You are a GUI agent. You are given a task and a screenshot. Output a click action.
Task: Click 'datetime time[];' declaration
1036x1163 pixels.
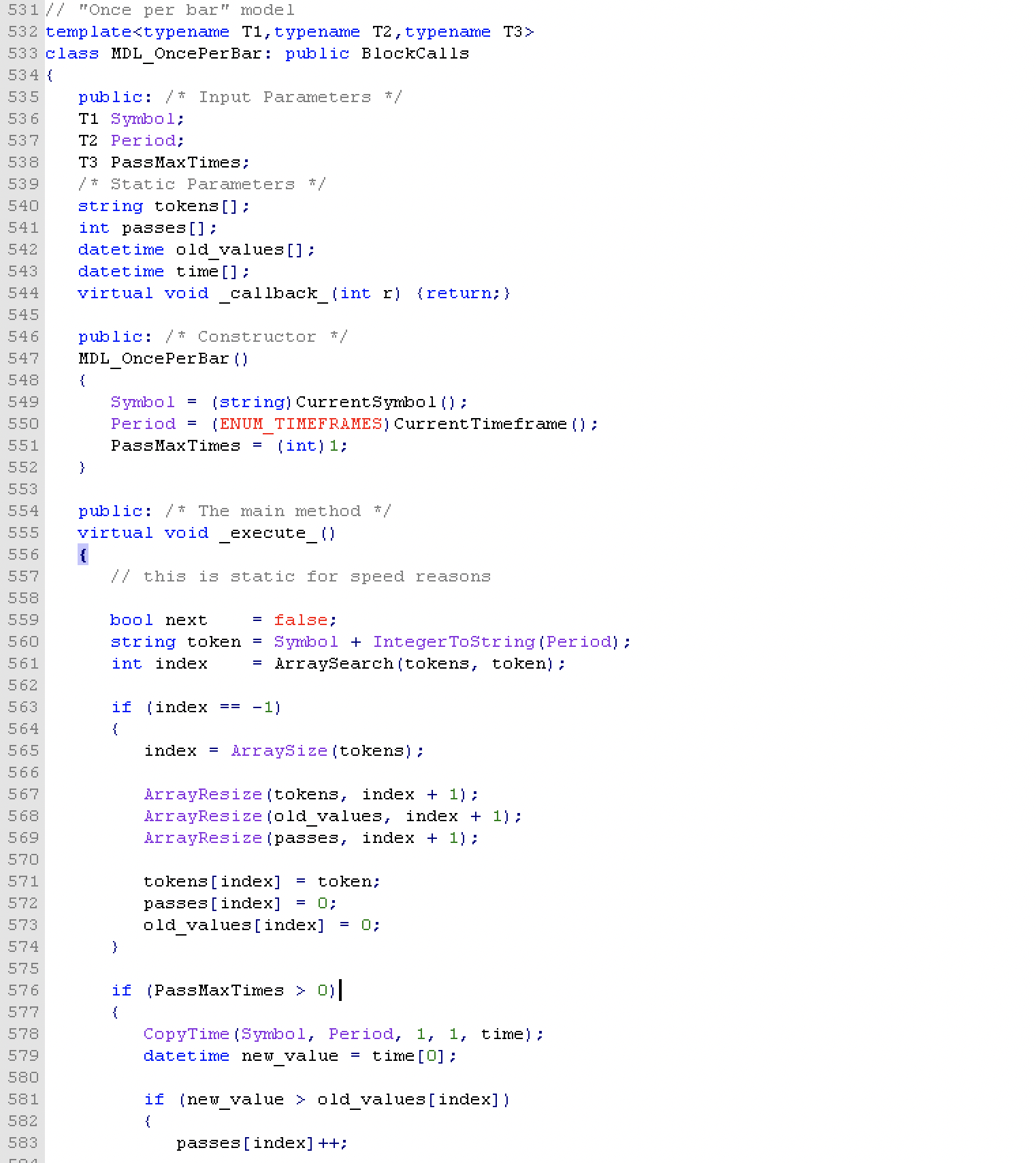click(164, 272)
